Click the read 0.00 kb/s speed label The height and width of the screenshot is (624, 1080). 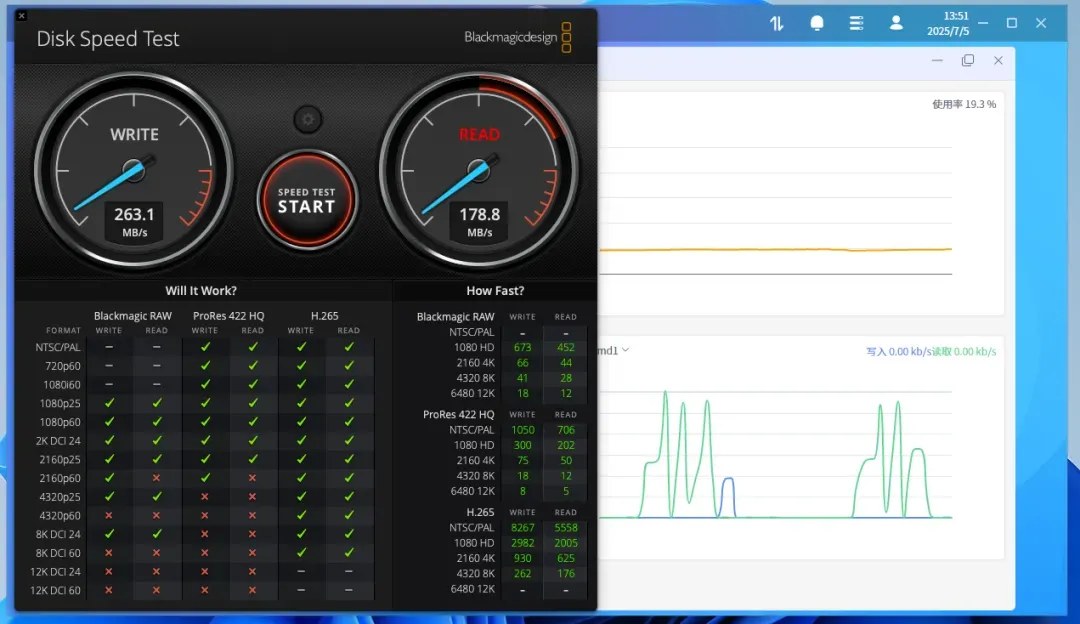pos(964,351)
